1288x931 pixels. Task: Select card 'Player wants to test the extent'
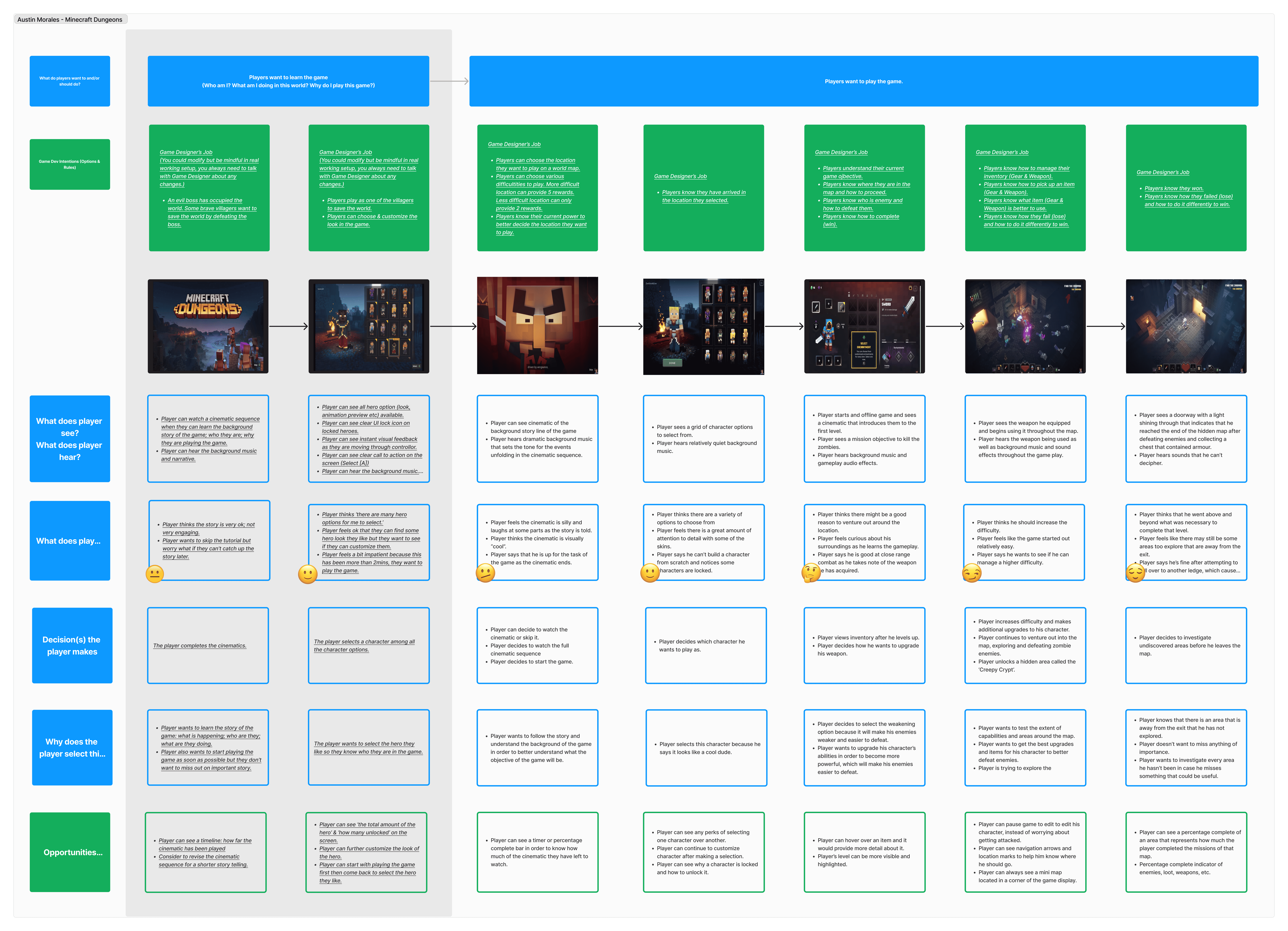click(x=1025, y=748)
